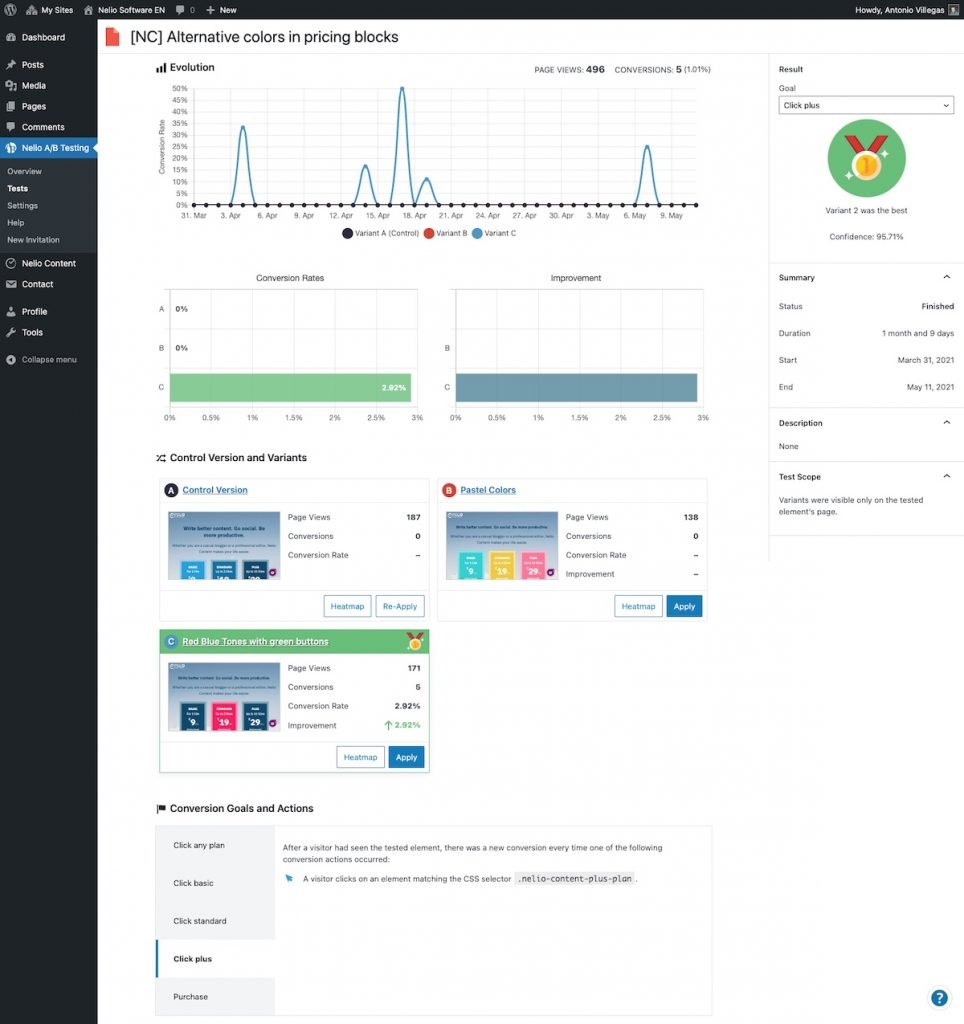
Task: Collapse the Summary section
Action: [946, 277]
